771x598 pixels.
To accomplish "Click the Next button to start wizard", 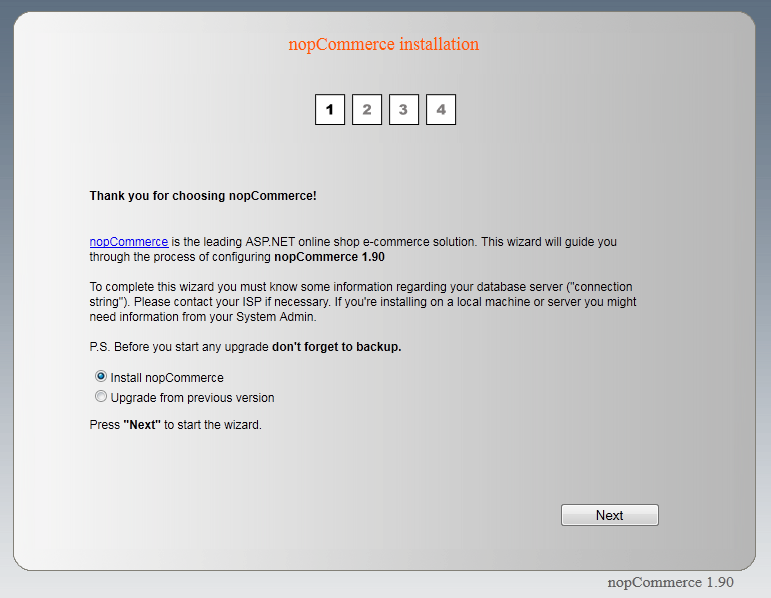I will click(x=610, y=515).
